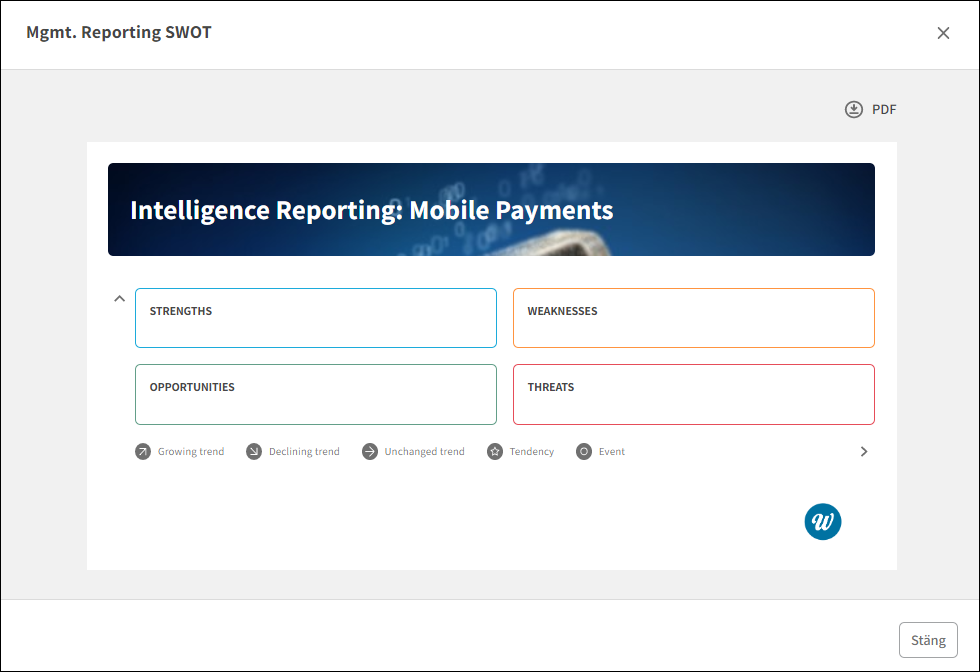The height and width of the screenshot is (672, 980).
Task: Click the Growing trend arrow icon
Action: click(143, 452)
